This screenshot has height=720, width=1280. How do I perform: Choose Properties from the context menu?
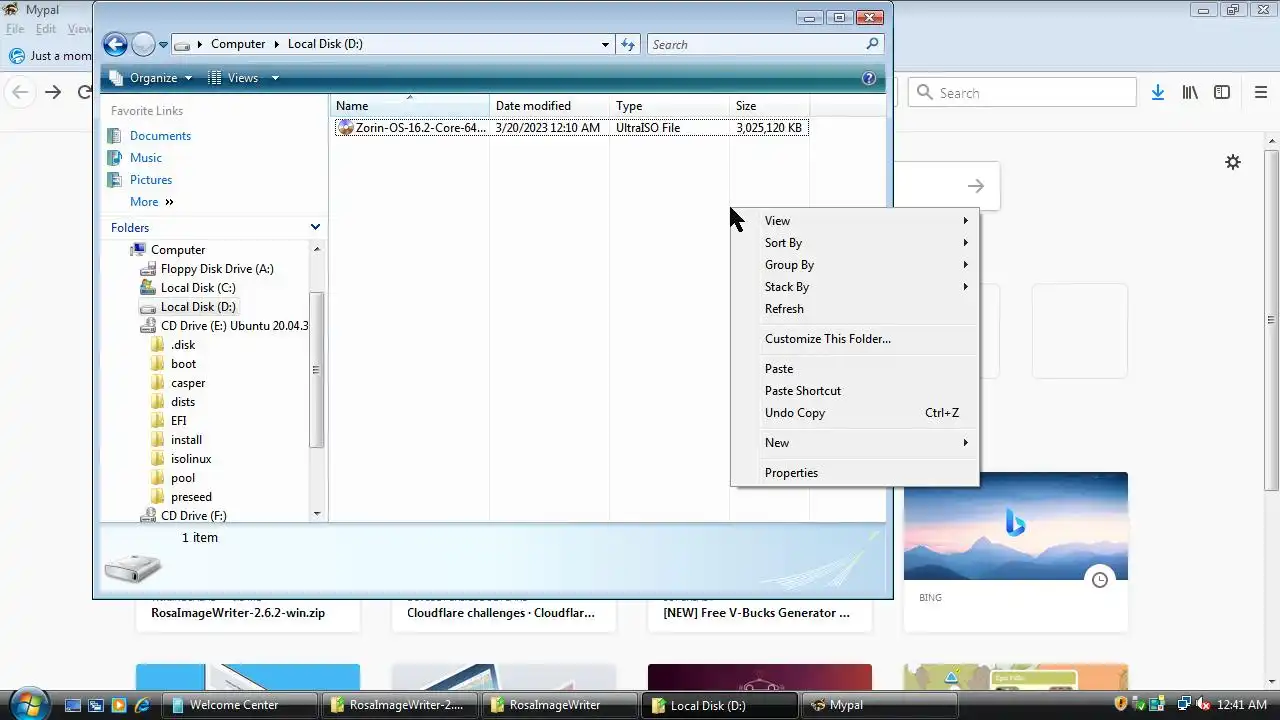[855, 473]
